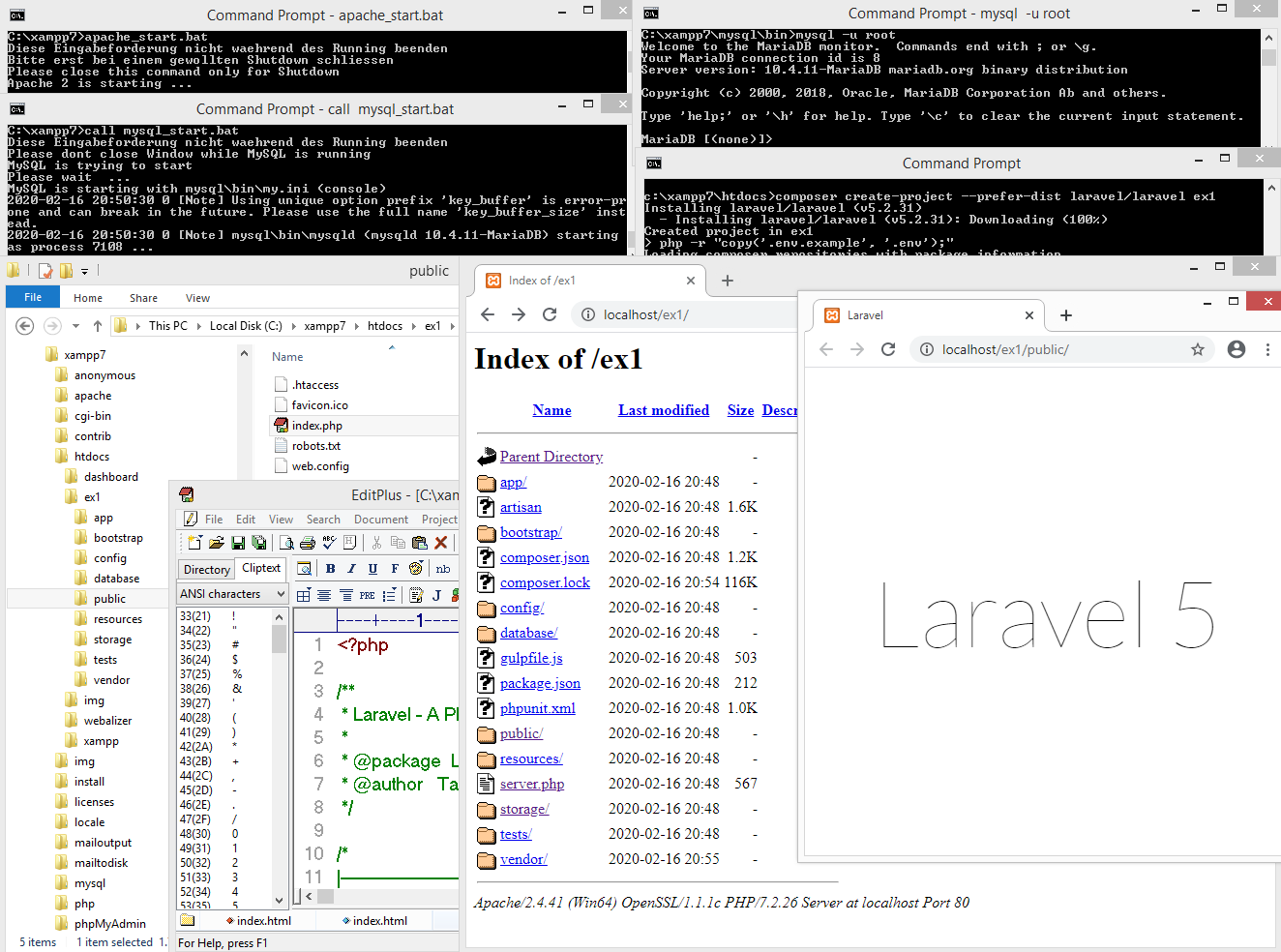Open file with EditPlus folder icon
The width and height of the screenshot is (1281, 952).
click(x=217, y=543)
